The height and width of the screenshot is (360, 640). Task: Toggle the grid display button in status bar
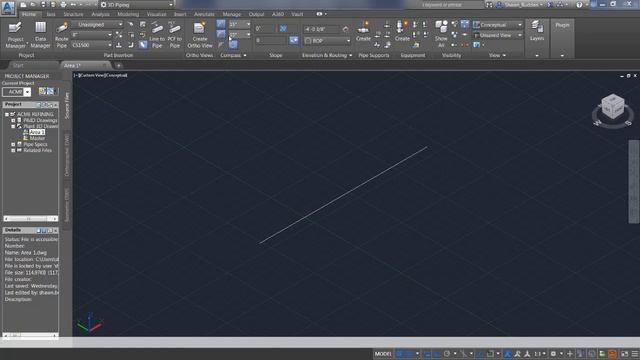click(x=400, y=353)
